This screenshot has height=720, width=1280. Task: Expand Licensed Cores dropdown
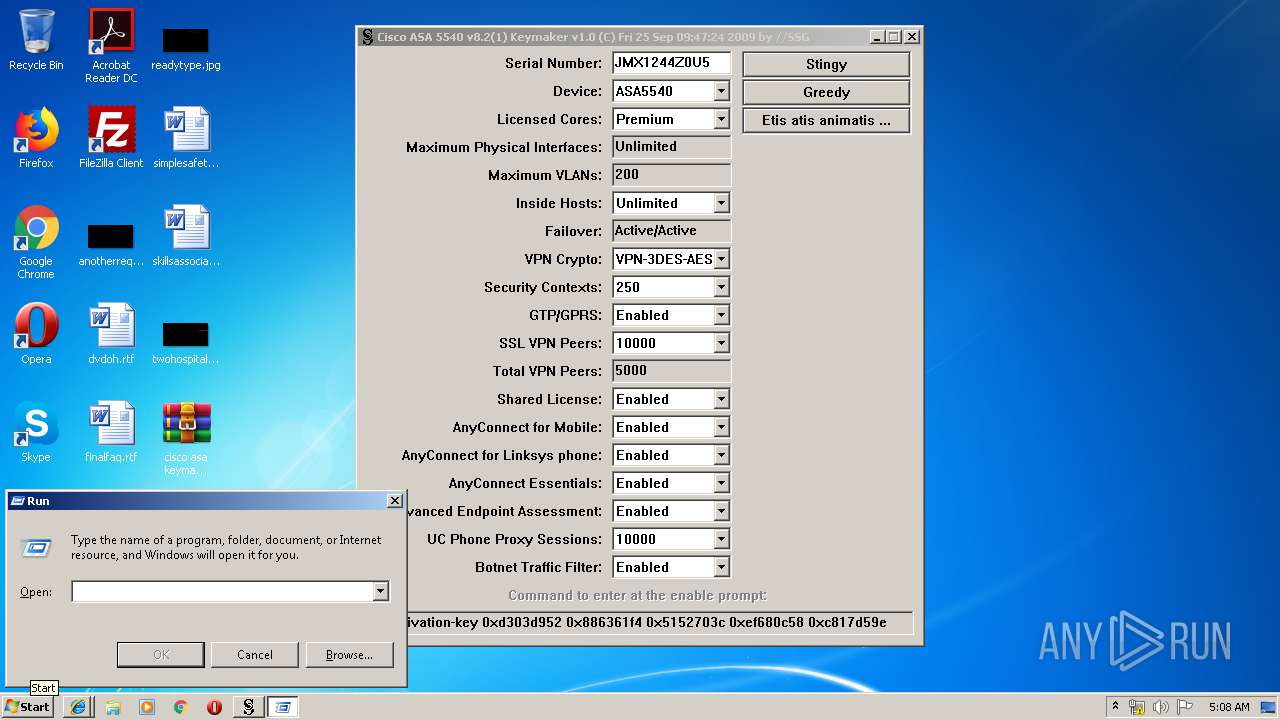[721, 119]
